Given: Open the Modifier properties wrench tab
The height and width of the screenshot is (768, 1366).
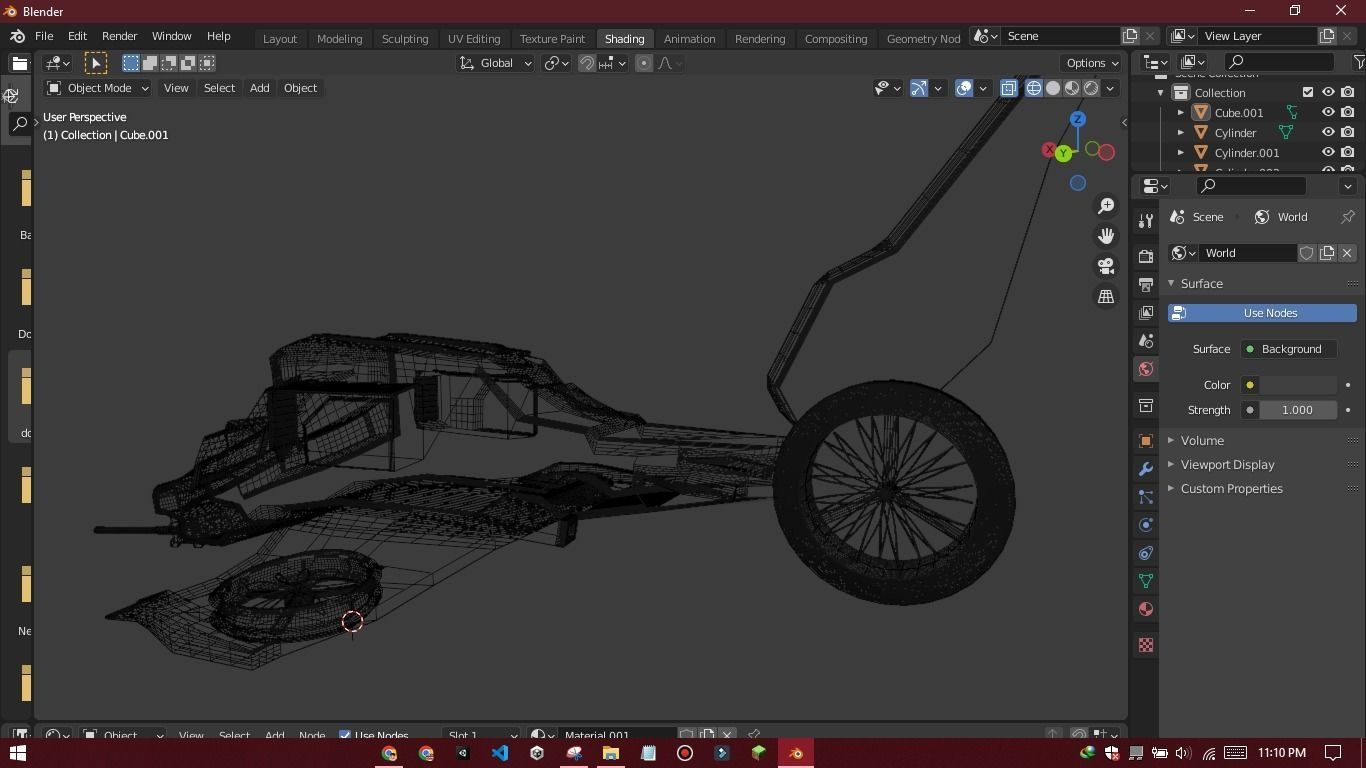Looking at the screenshot, I should click(x=1146, y=469).
